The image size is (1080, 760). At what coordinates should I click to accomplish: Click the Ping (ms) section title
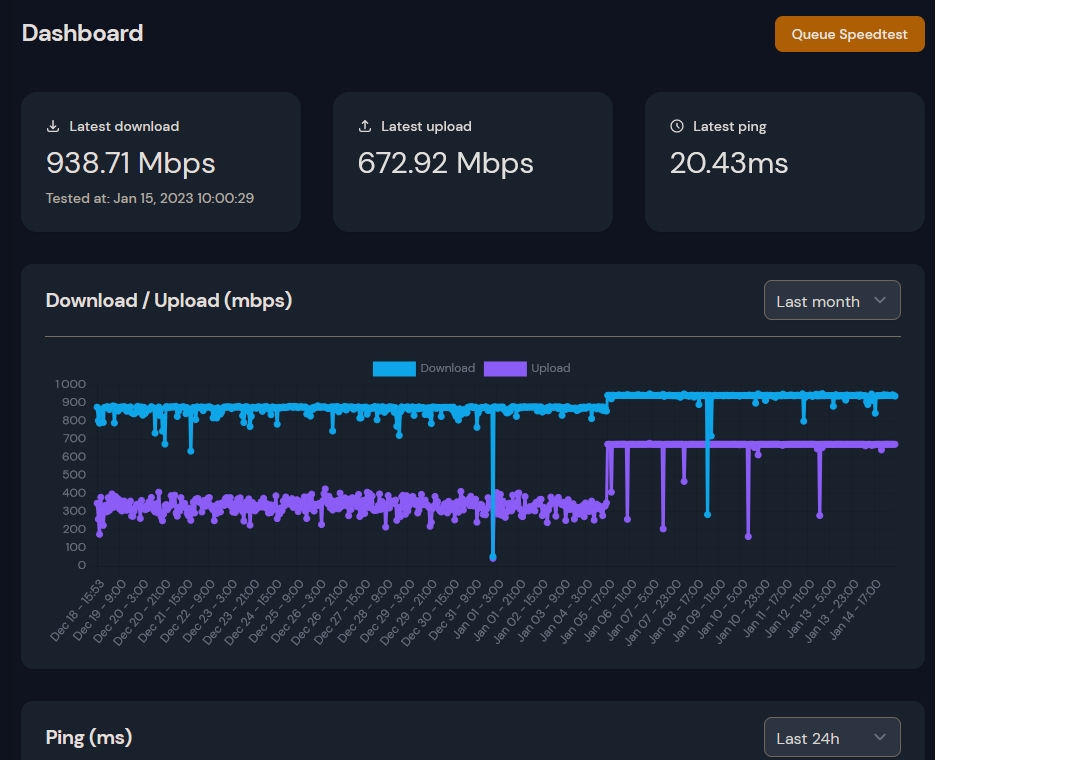click(x=89, y=737)
